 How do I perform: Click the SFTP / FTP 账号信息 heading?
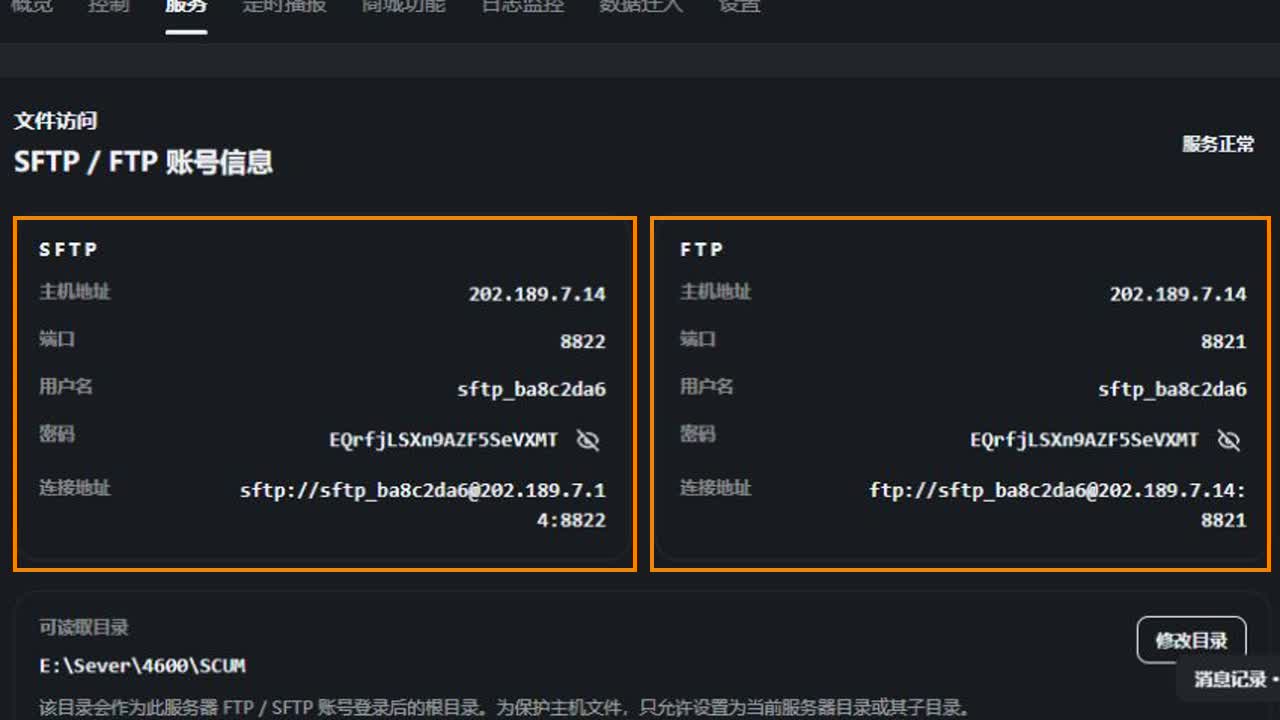[x=143, y=162]
